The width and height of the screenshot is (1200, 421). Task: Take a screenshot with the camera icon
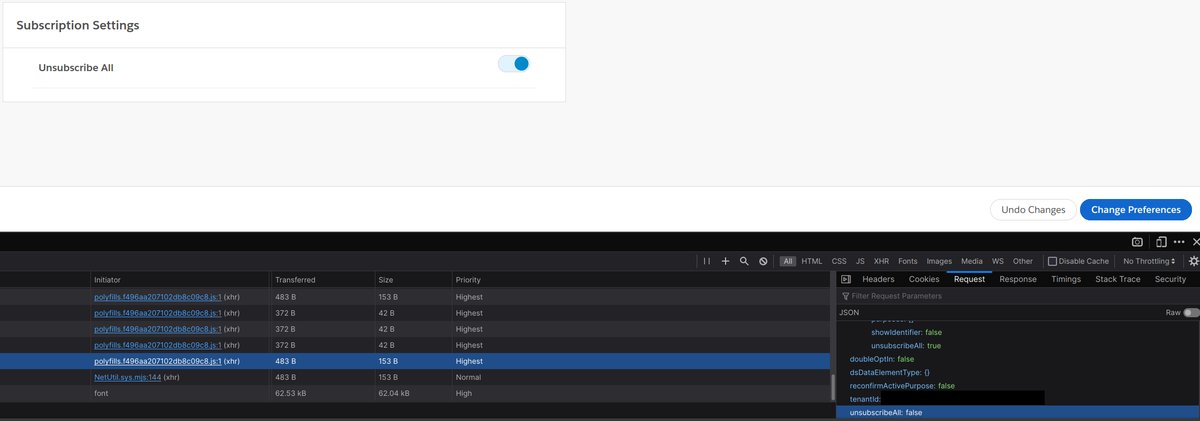[1137, 242]
